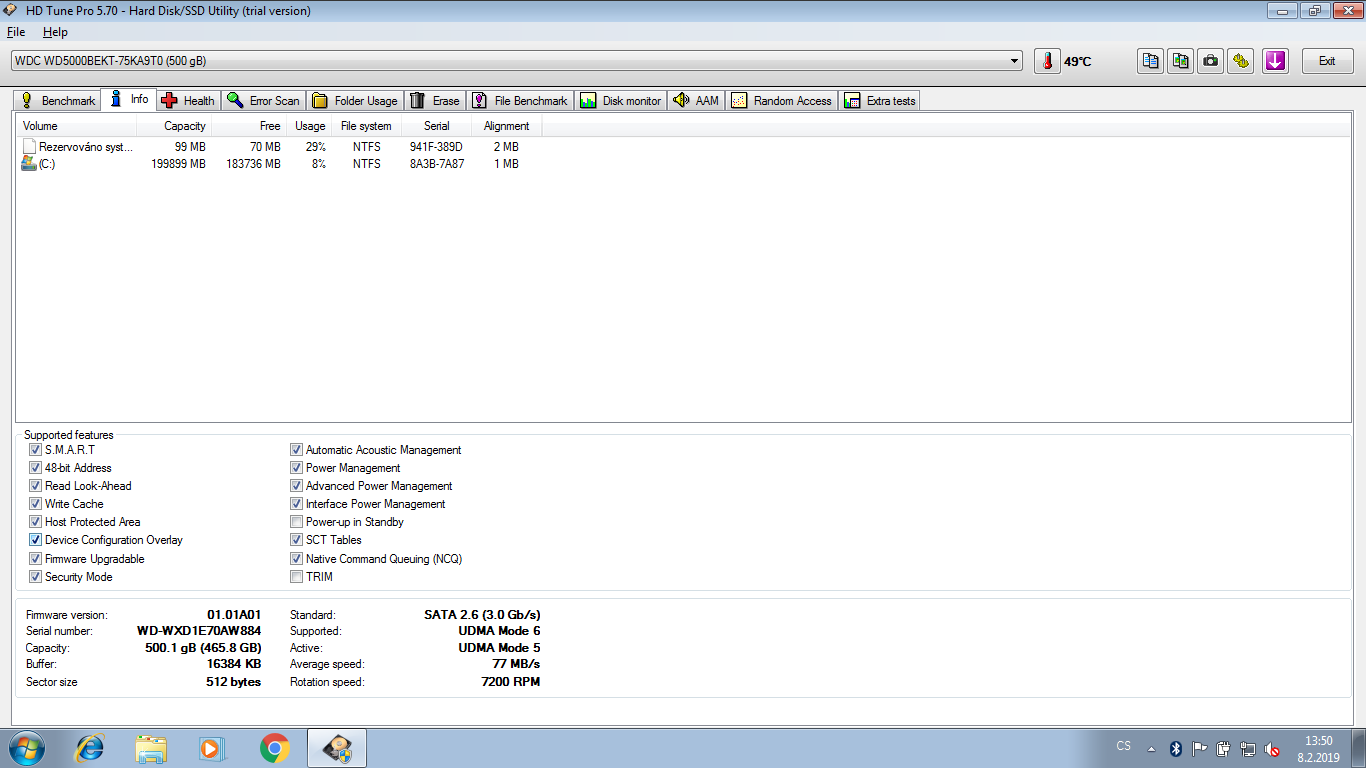This screenshot has height=768, width=1366.
Task: Toggle the Device Configuration Overlay checkbox
Action: (x=36, y=540)
